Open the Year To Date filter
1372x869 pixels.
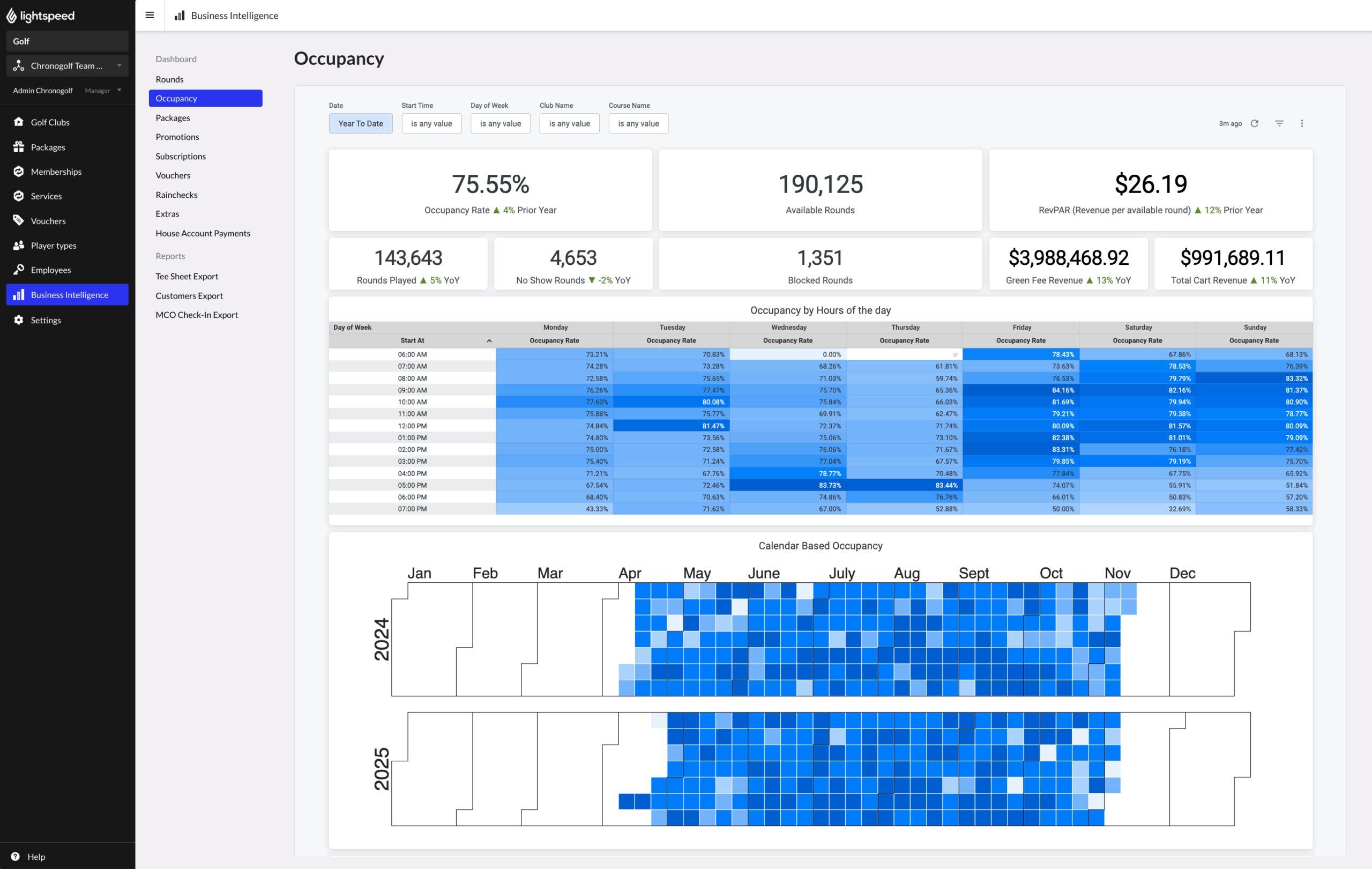360,123
